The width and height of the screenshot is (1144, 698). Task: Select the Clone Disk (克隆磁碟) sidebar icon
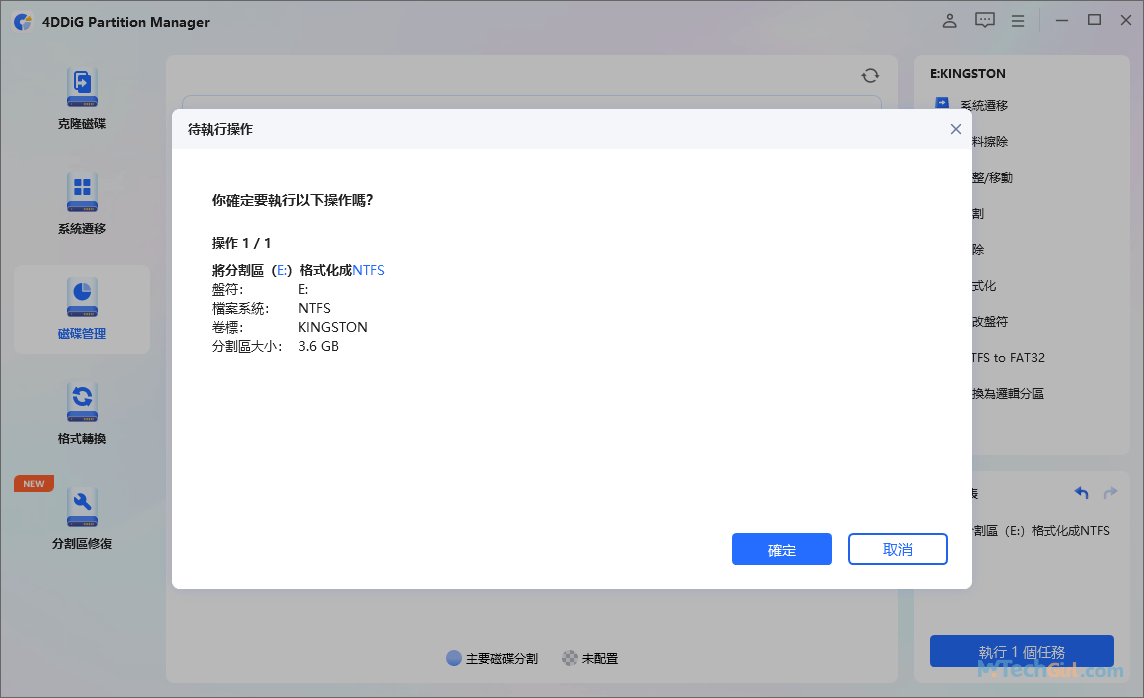[x=82, y=97]
